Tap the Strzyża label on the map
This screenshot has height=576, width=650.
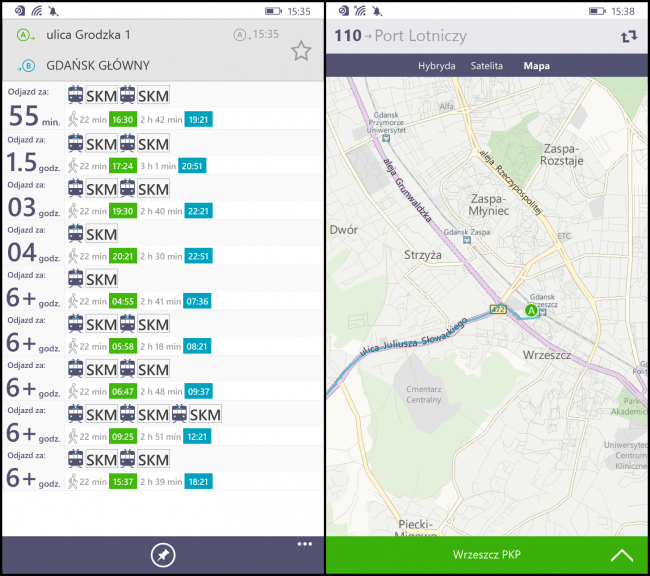423,255
